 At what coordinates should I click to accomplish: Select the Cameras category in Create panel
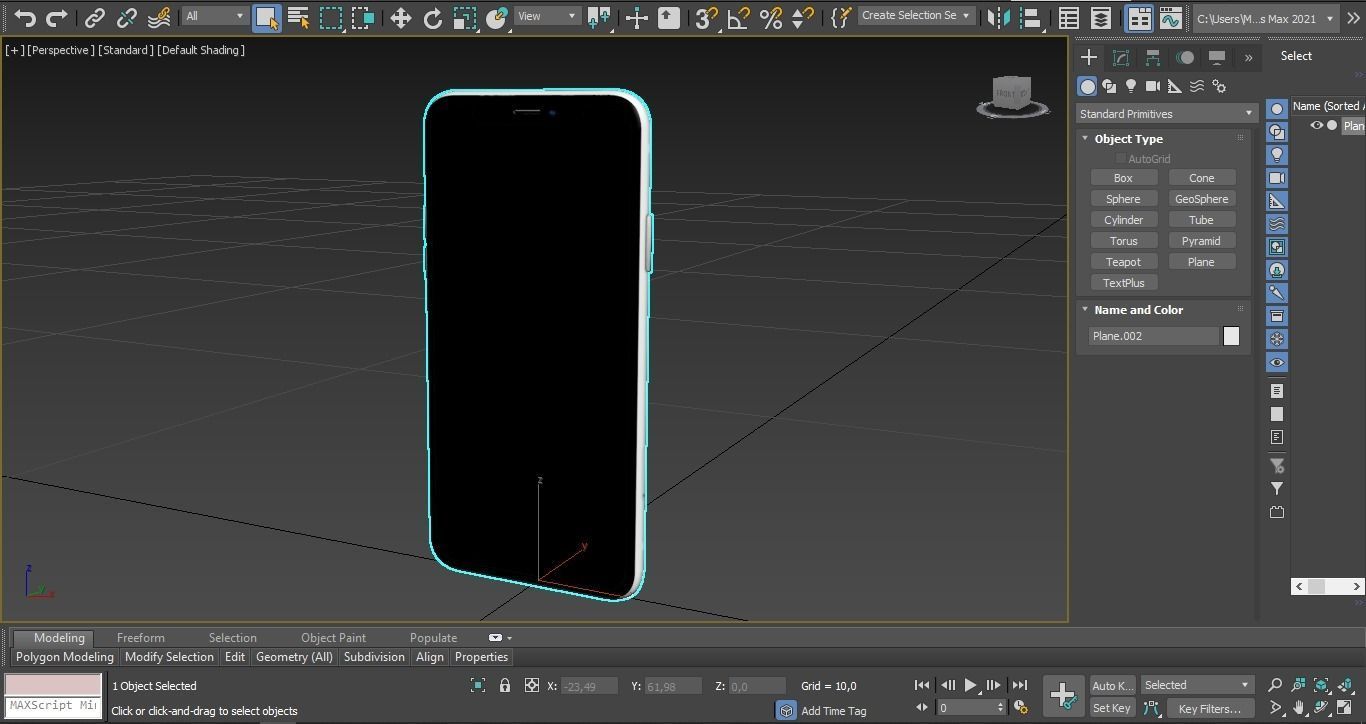pos(1152,87)
